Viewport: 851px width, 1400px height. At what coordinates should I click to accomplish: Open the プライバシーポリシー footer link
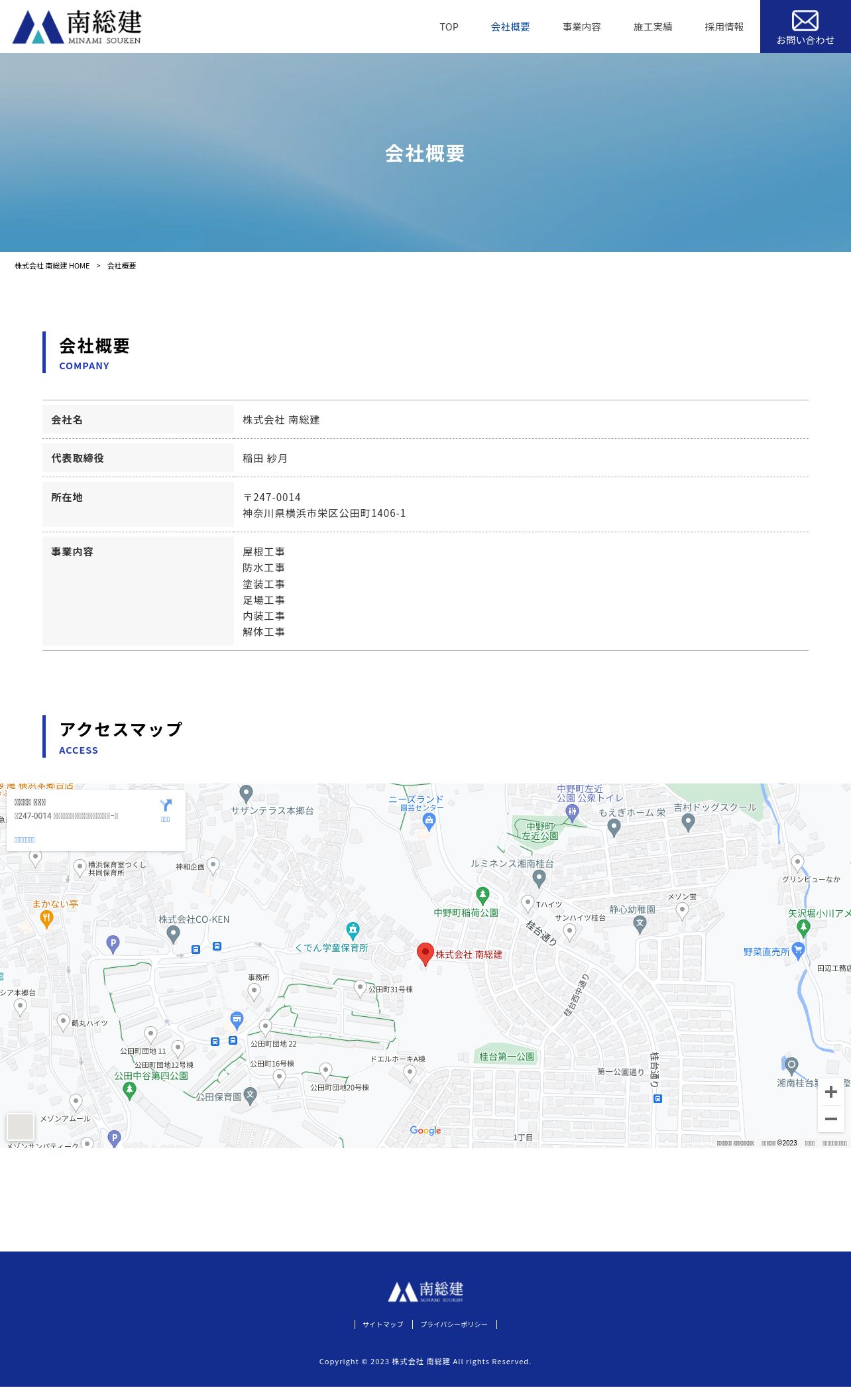pos(454,1324)
